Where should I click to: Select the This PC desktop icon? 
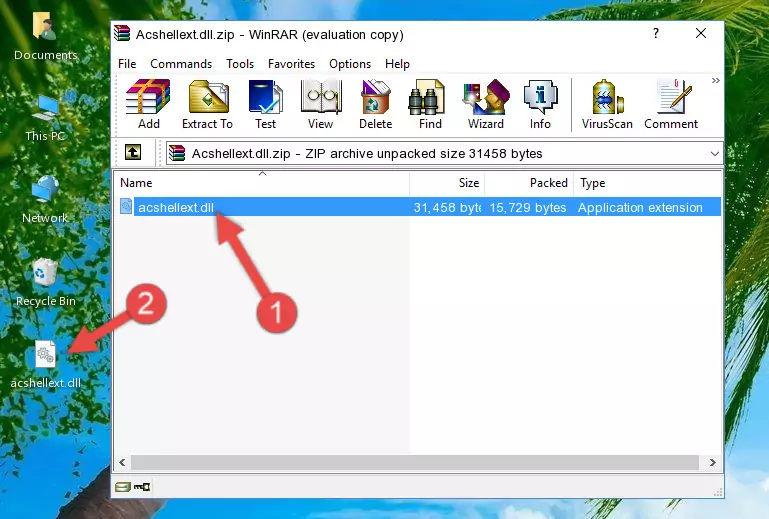tap(45, 118)
